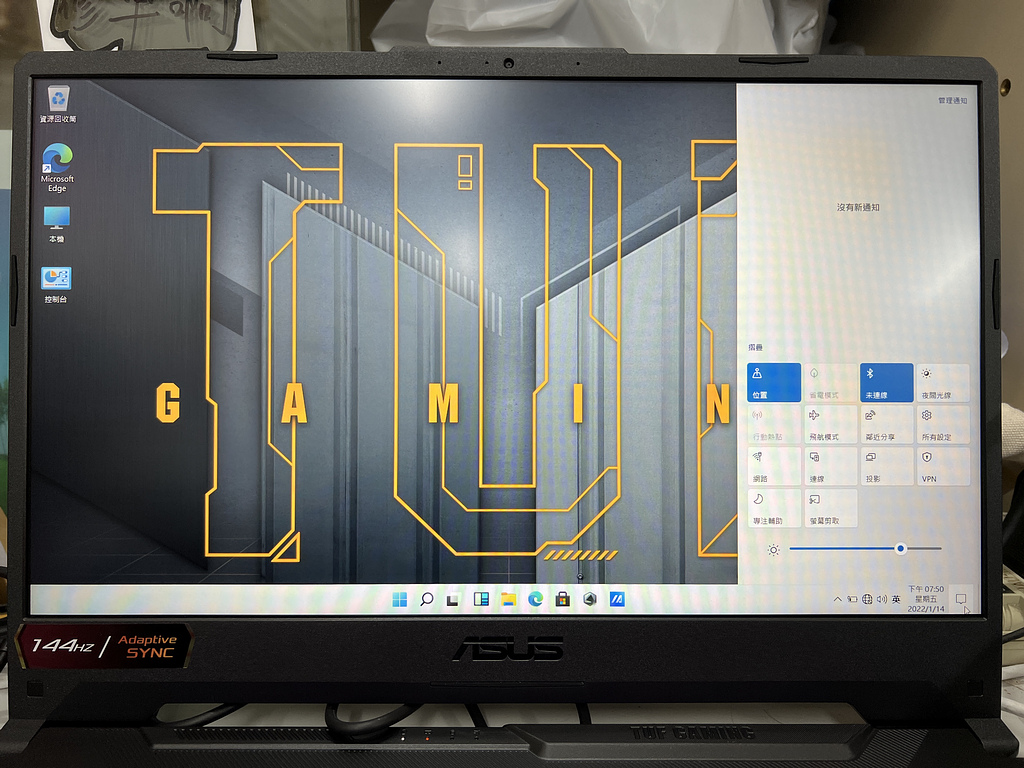Open 網路 (Network) quick action tile
Image resolution: width=1024 pixels, height=768 pixels.
tap(774, 466)
